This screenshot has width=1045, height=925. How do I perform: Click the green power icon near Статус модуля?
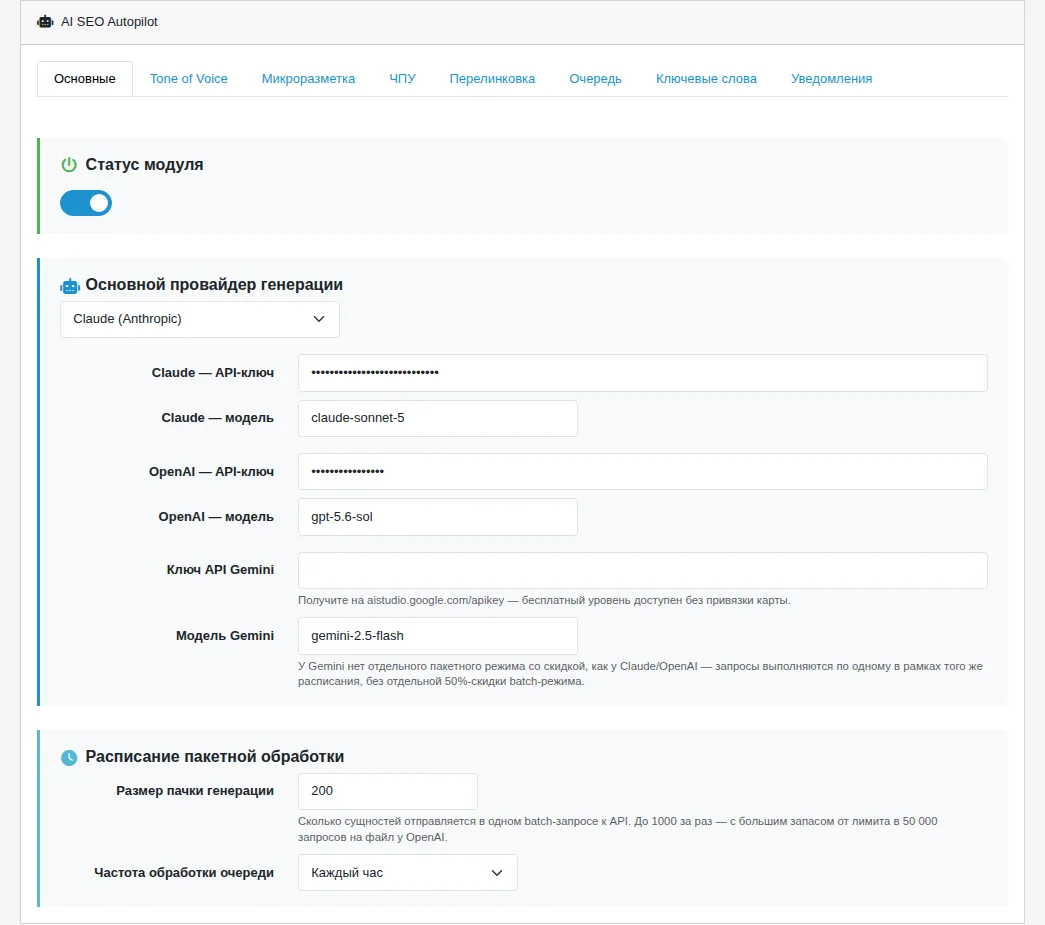pos(69,165)
